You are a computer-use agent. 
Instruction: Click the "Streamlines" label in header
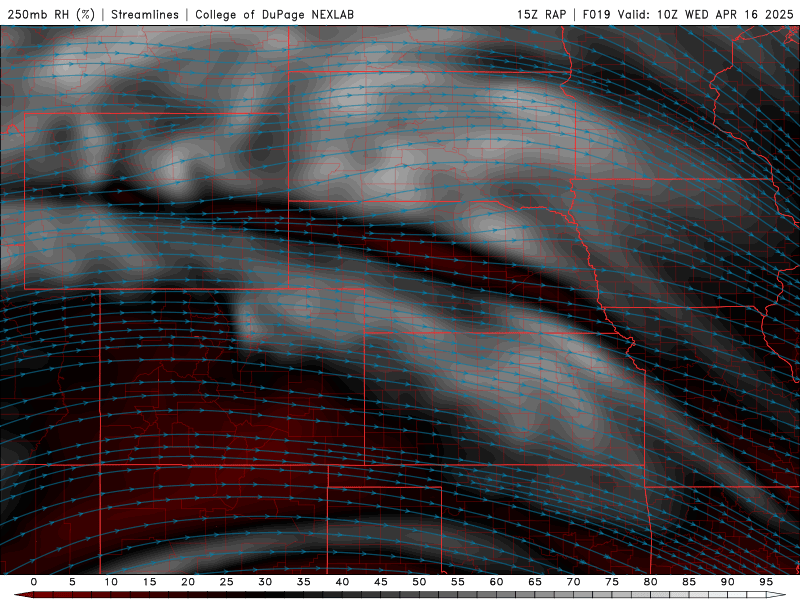[x=145, y=14]
